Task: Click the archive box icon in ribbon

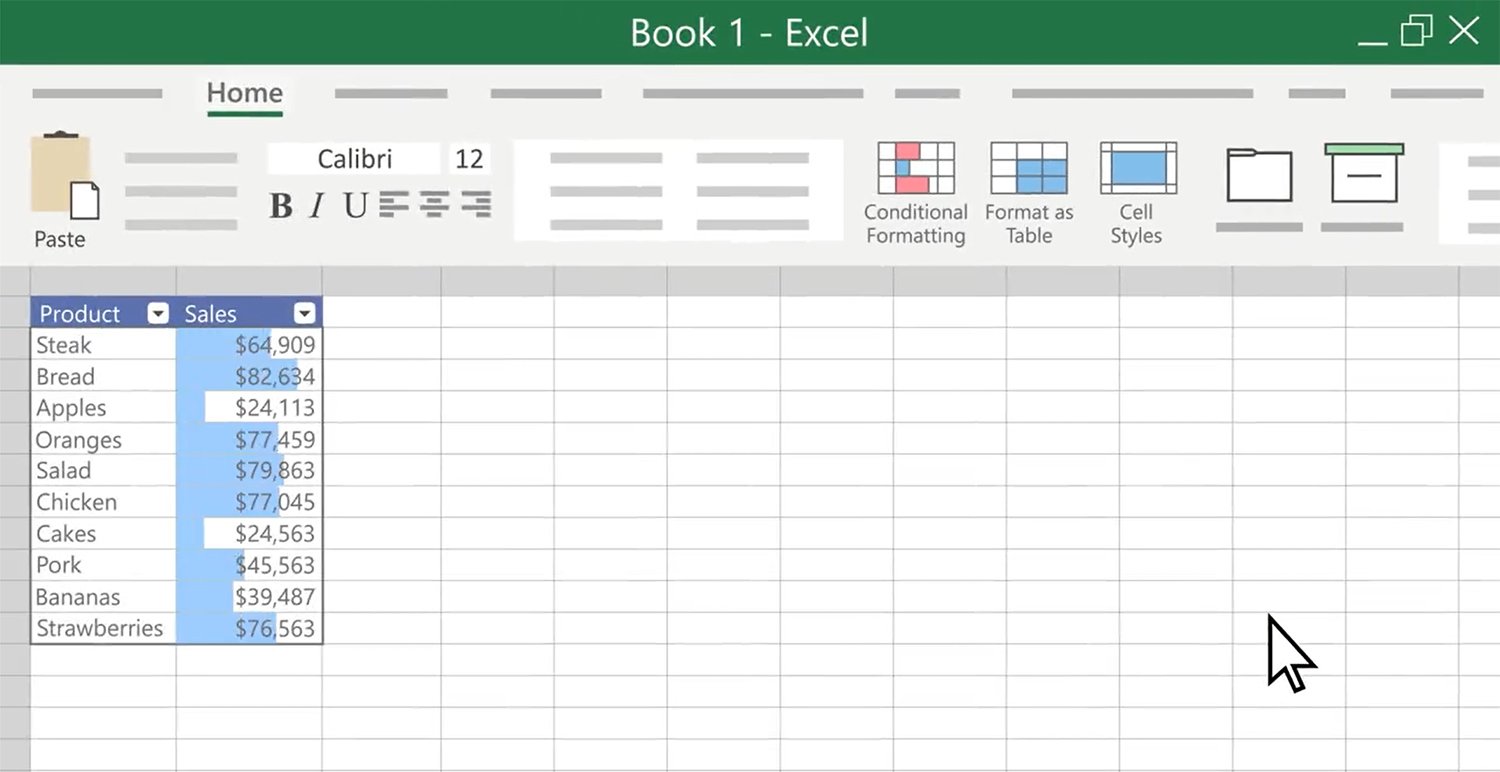Action: (1364, 173)
